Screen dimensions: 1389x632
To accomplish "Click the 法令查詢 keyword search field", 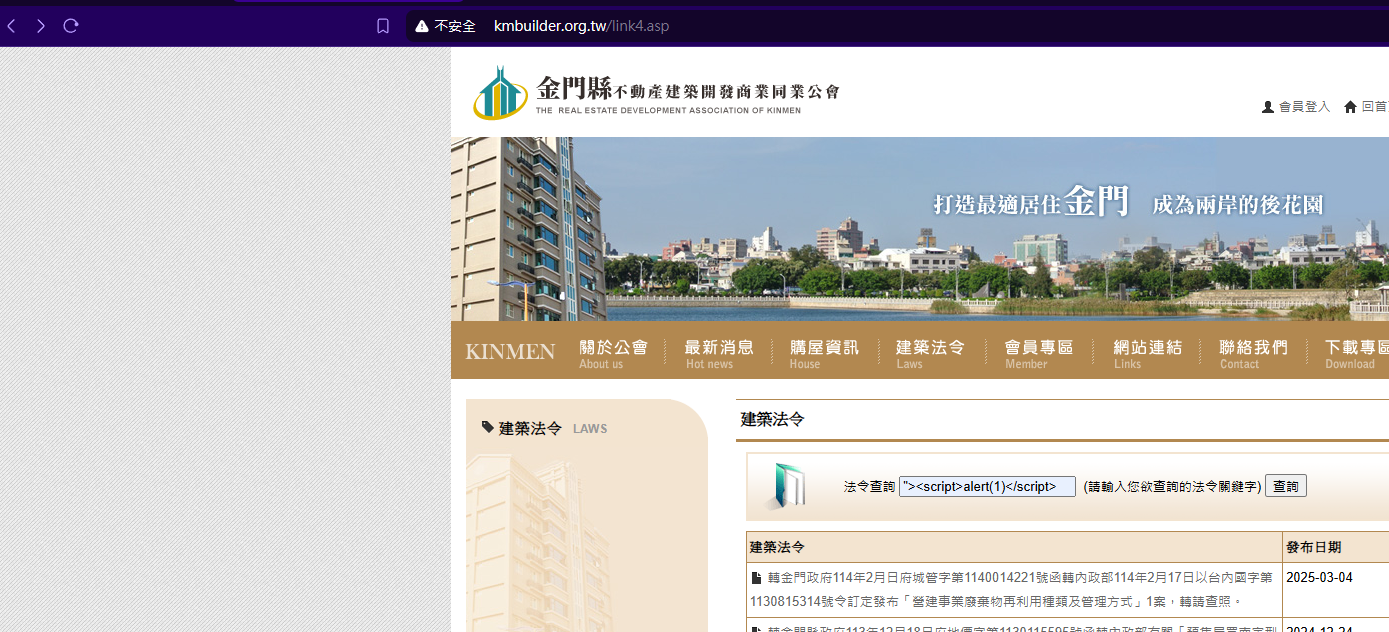I will (987, 487).
